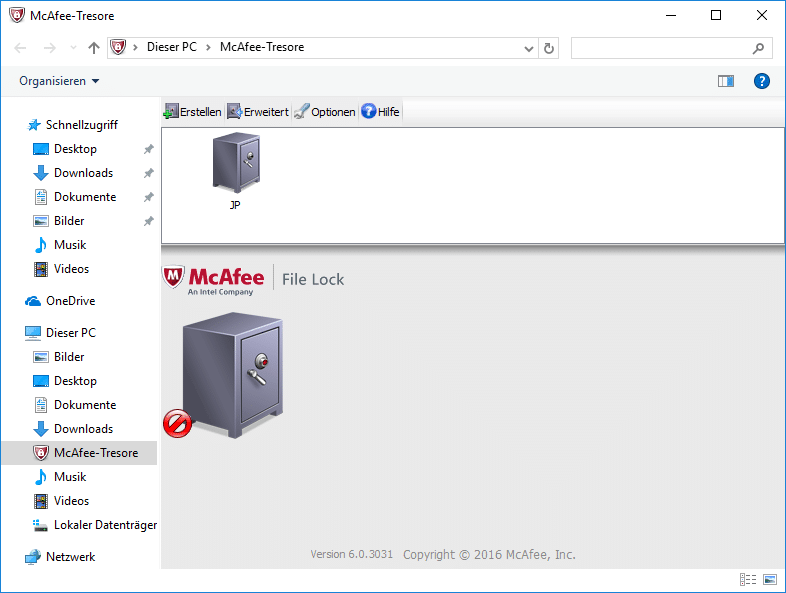The image size is (786, 593).
Task: Click the Hilfe toolbar button
Action: coord(380,112)
